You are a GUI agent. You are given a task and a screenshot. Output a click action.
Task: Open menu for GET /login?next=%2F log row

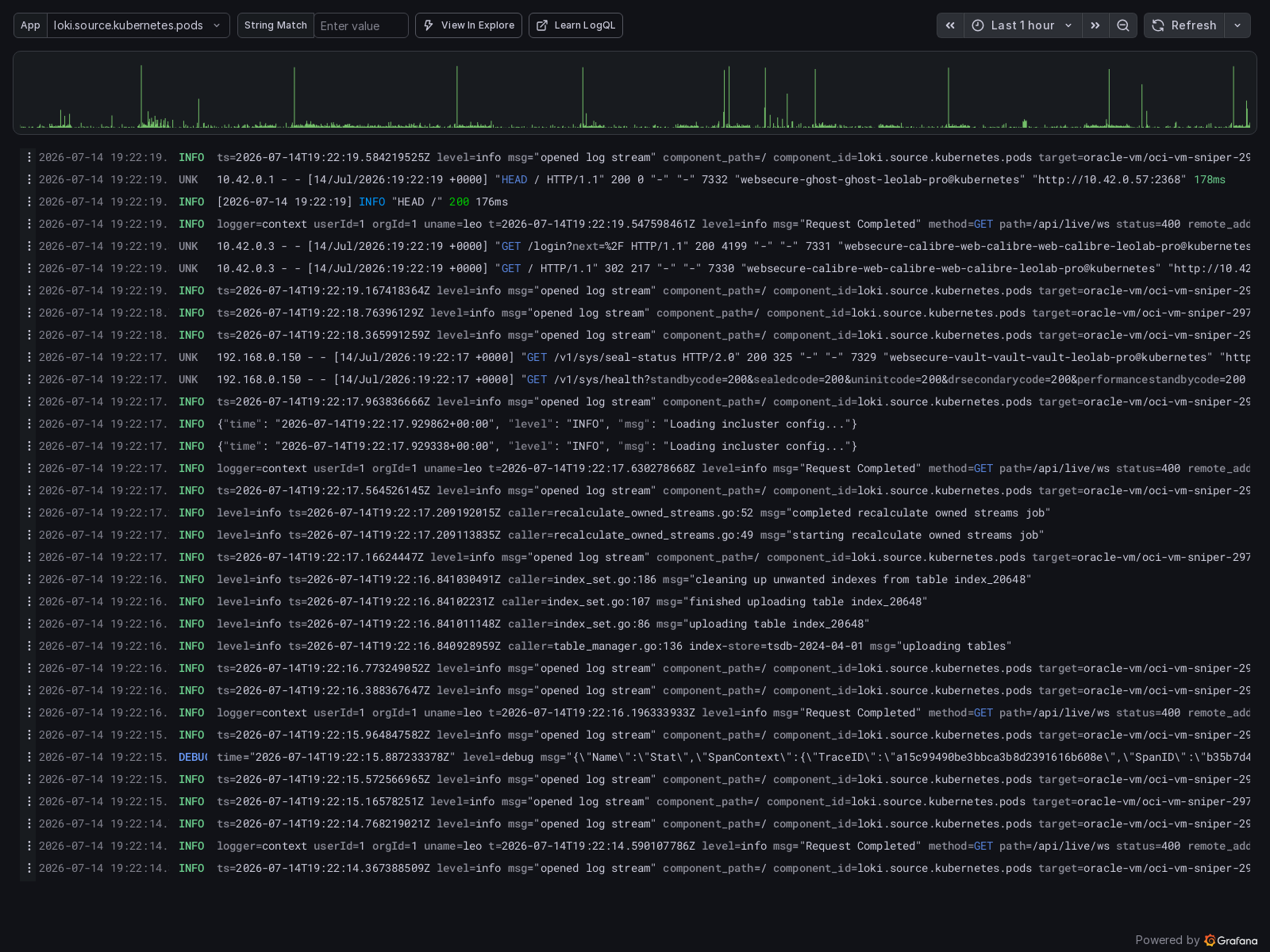click(29, 247)
